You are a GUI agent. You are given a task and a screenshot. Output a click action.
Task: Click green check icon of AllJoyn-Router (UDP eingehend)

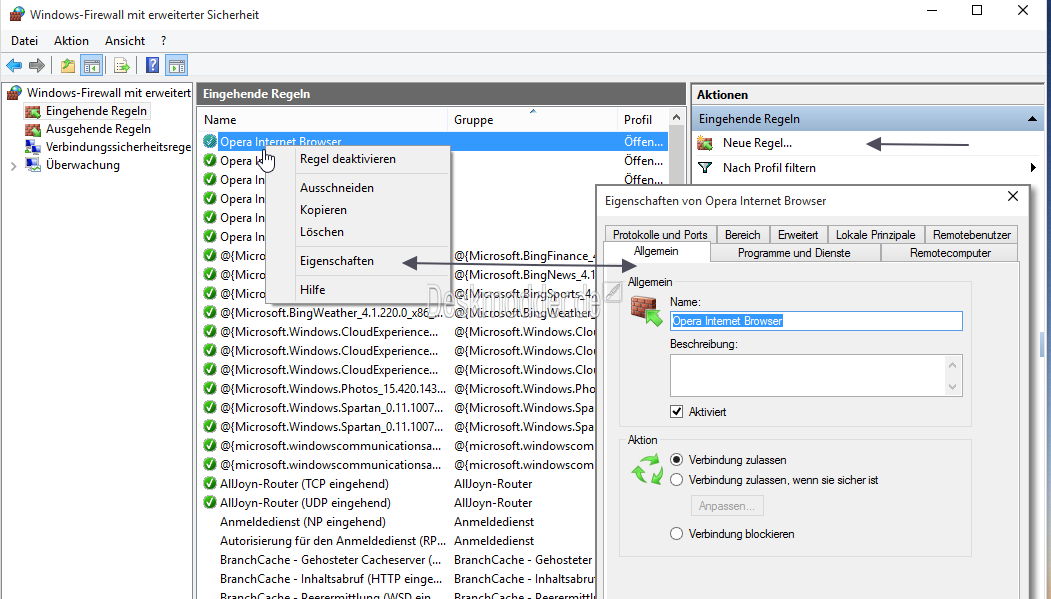[x=210, y=502]
